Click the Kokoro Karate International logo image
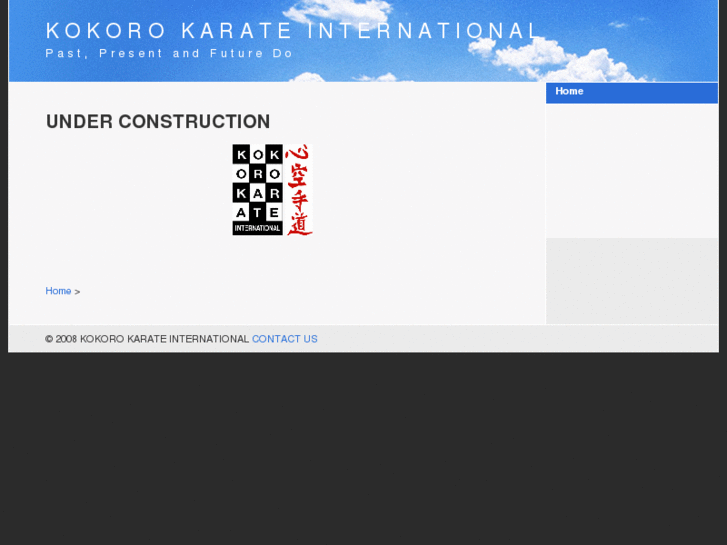 [273, 189]
